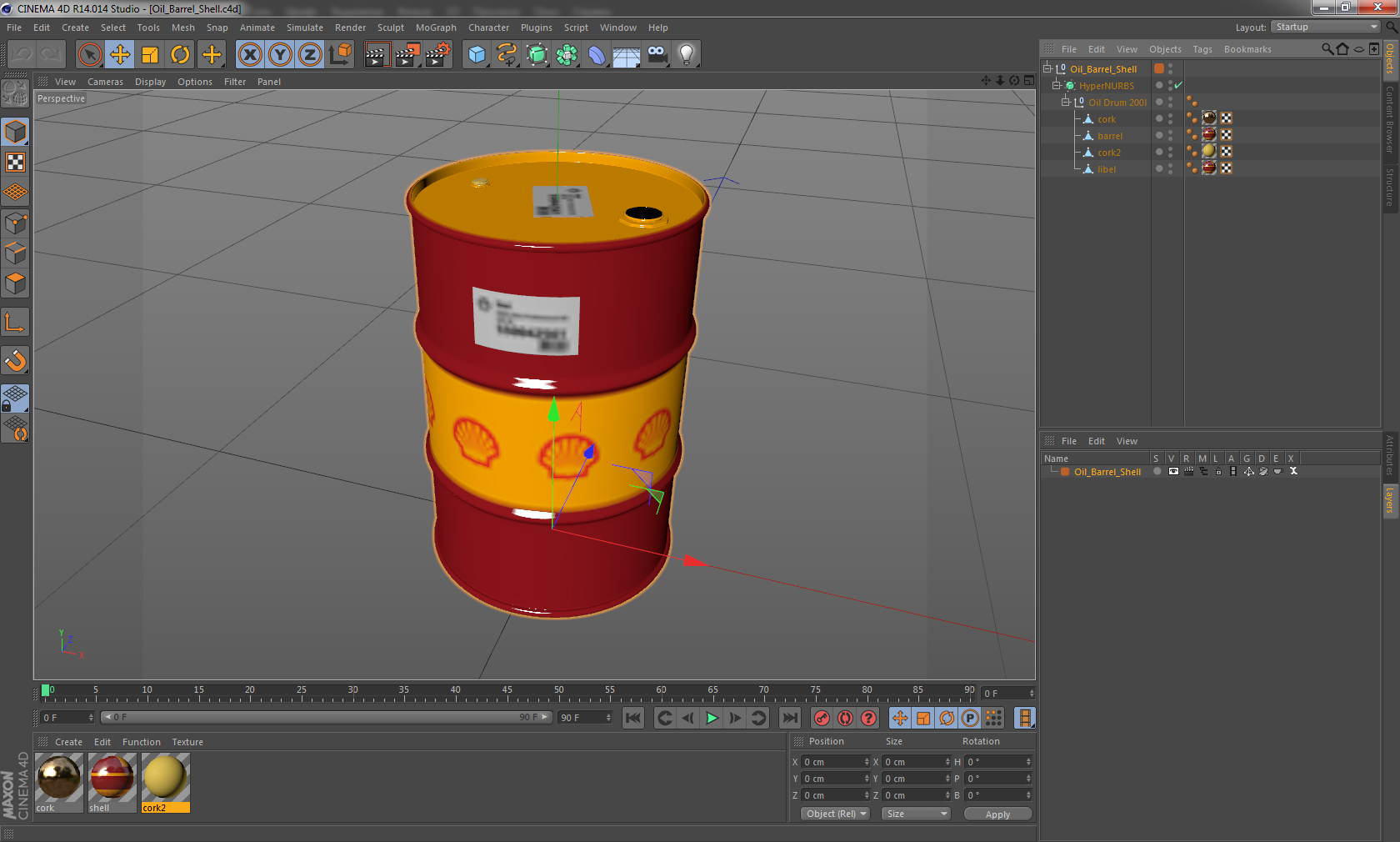Click the Undo arrow

(x=22, y=55)
